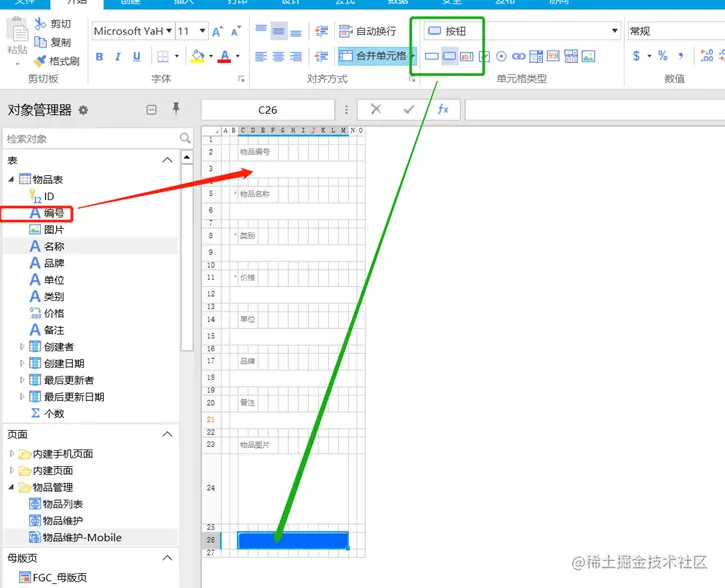Choose the image cell type icon
Screen dimensions: 725x588
tap(588, 56)
